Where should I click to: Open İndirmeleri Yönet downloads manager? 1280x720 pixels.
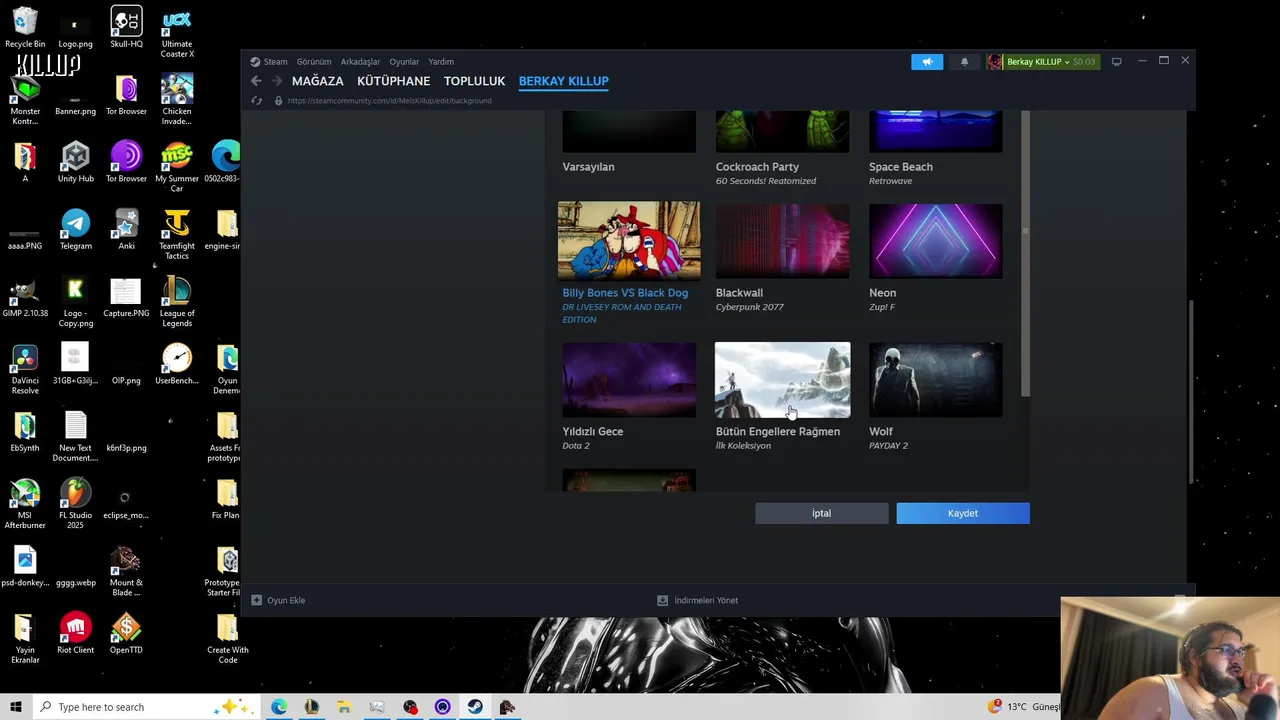point(706,600)
